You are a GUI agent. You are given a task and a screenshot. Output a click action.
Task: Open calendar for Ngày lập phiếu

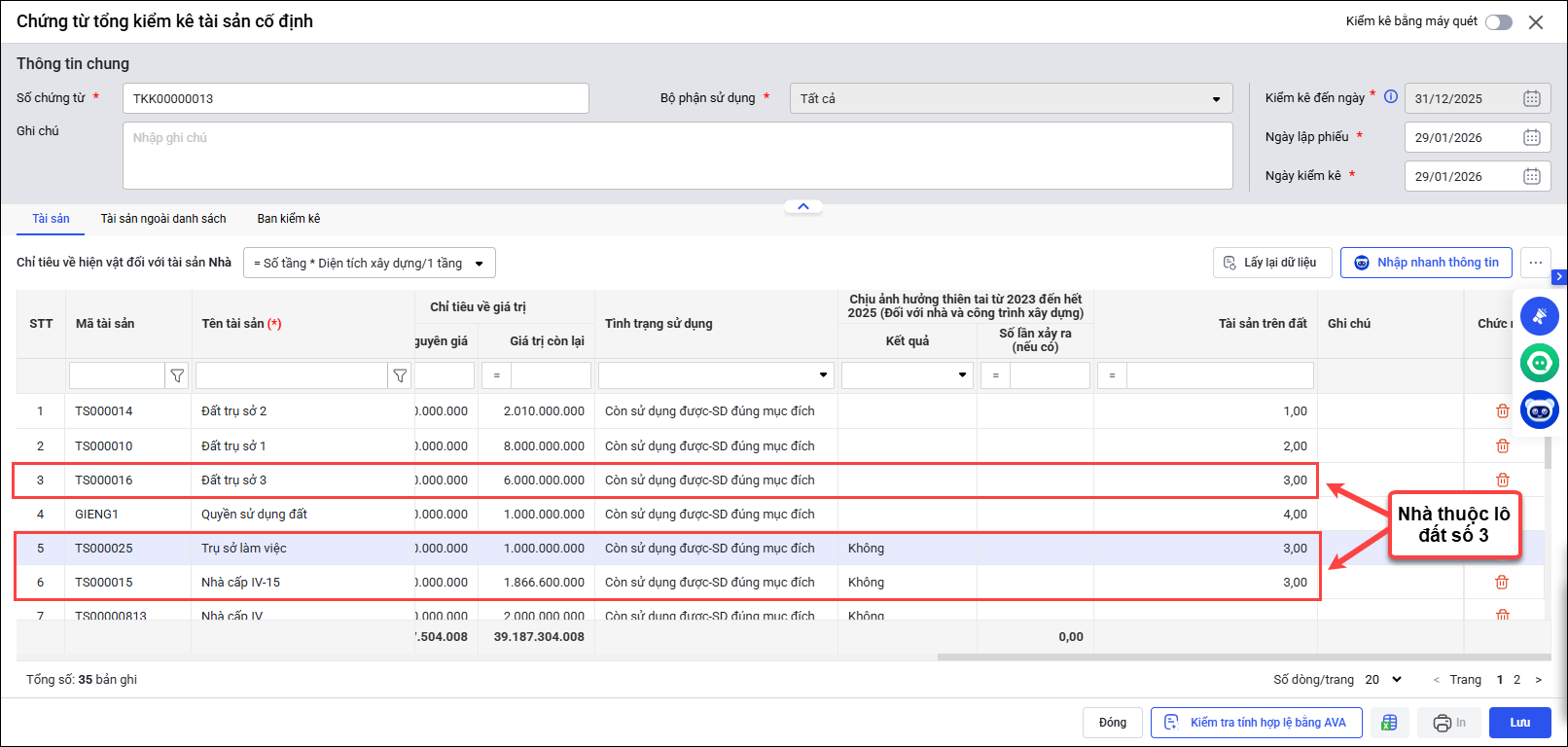pos(1531,137)
